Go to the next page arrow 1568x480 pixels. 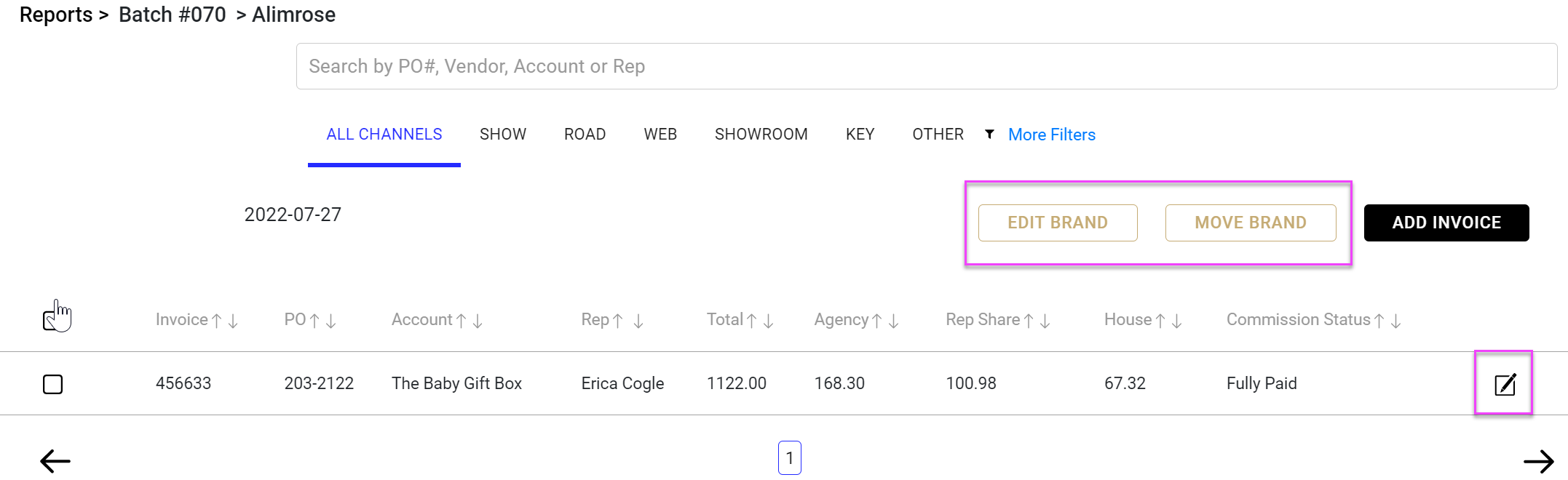pyautogui.click(x=1538, y=461)
